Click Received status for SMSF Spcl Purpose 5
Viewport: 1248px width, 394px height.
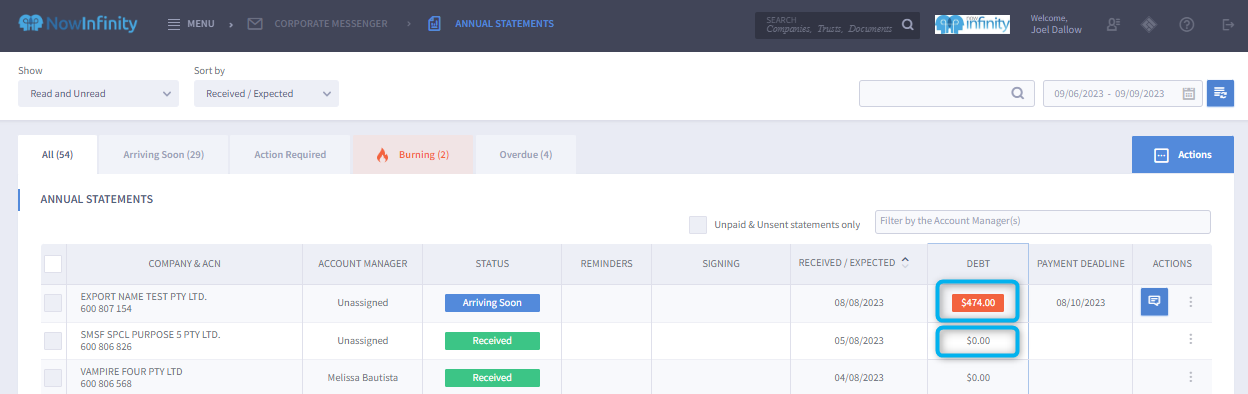(492, 341)
